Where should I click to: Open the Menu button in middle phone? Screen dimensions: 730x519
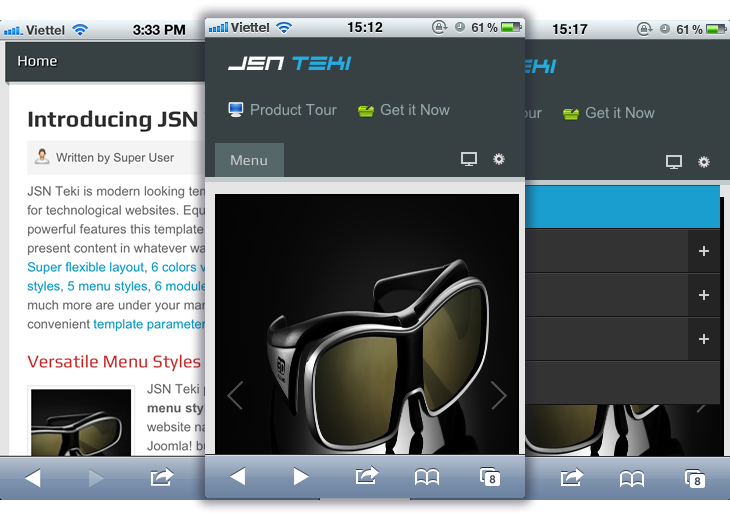coord(249,160)
